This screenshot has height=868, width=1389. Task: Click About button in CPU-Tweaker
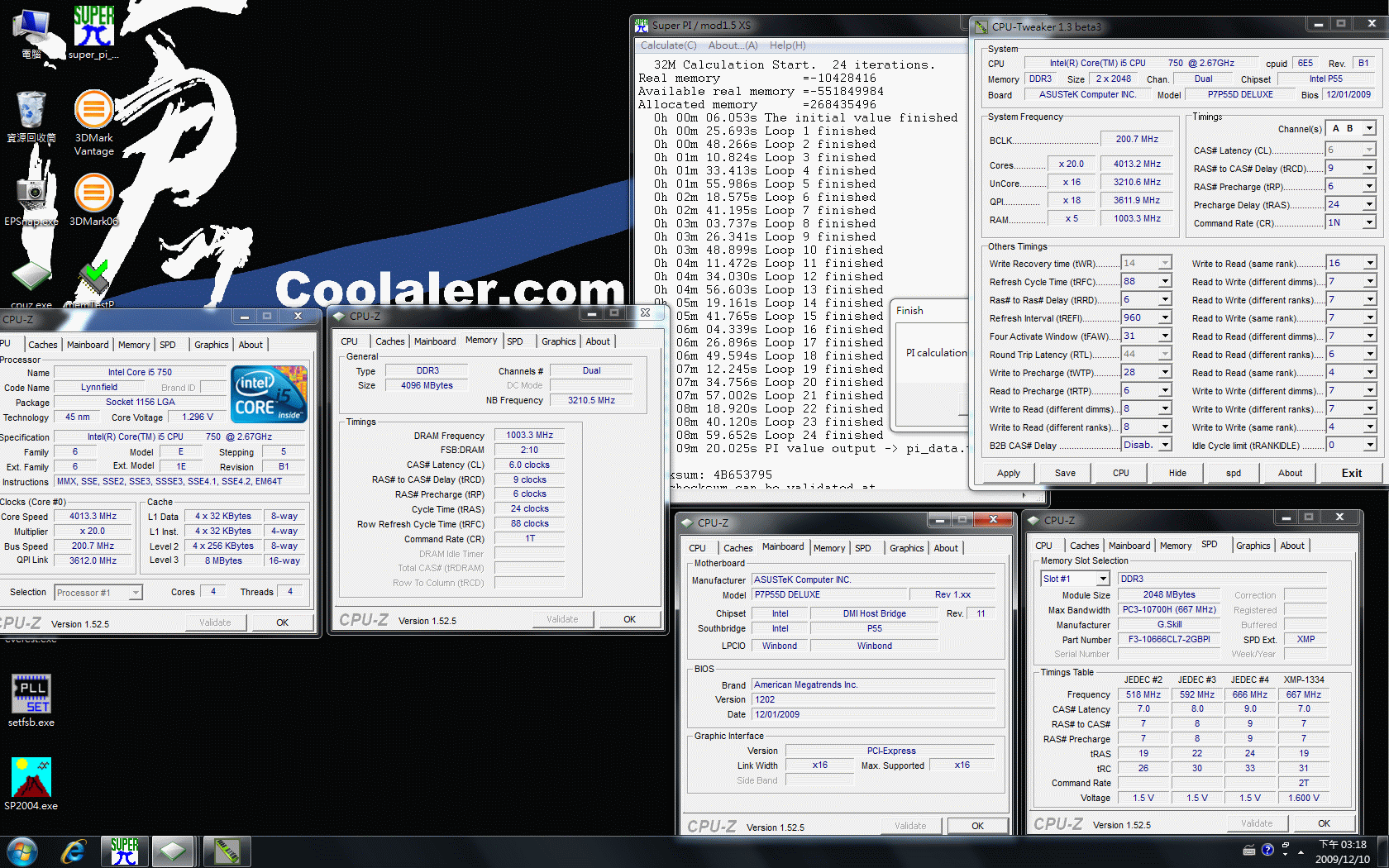(x=1290, y=474)
